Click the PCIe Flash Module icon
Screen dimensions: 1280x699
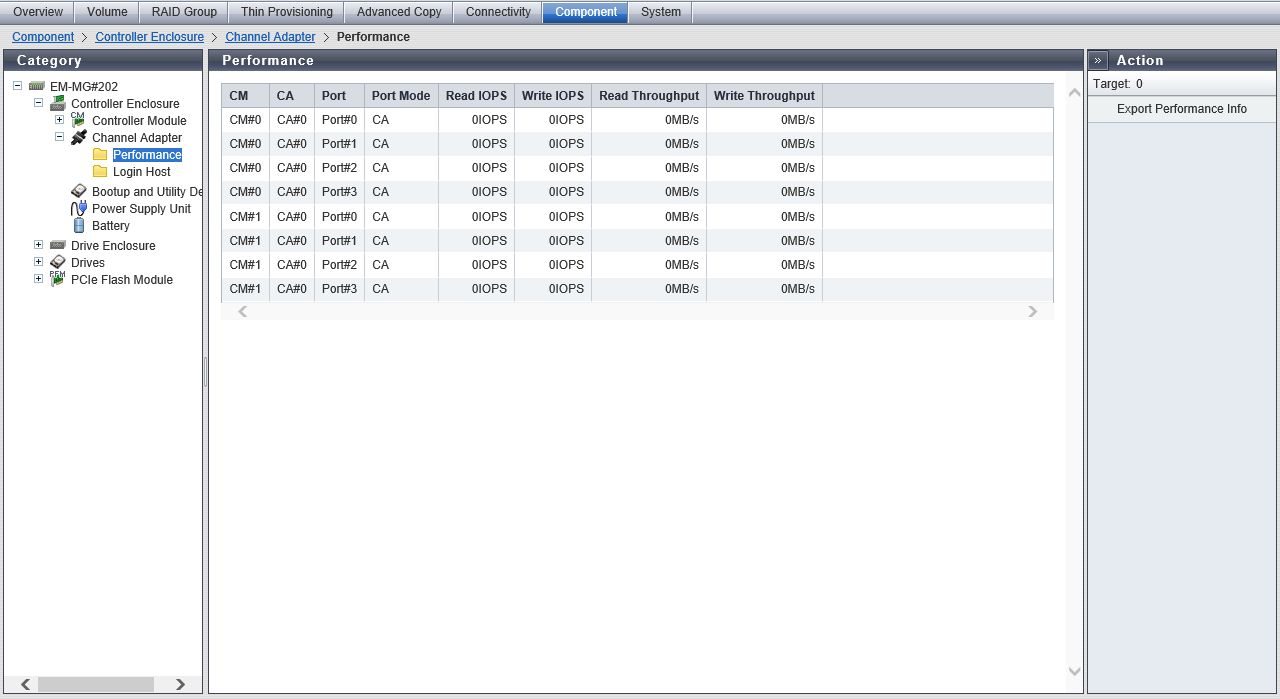(x=58, y=279)
